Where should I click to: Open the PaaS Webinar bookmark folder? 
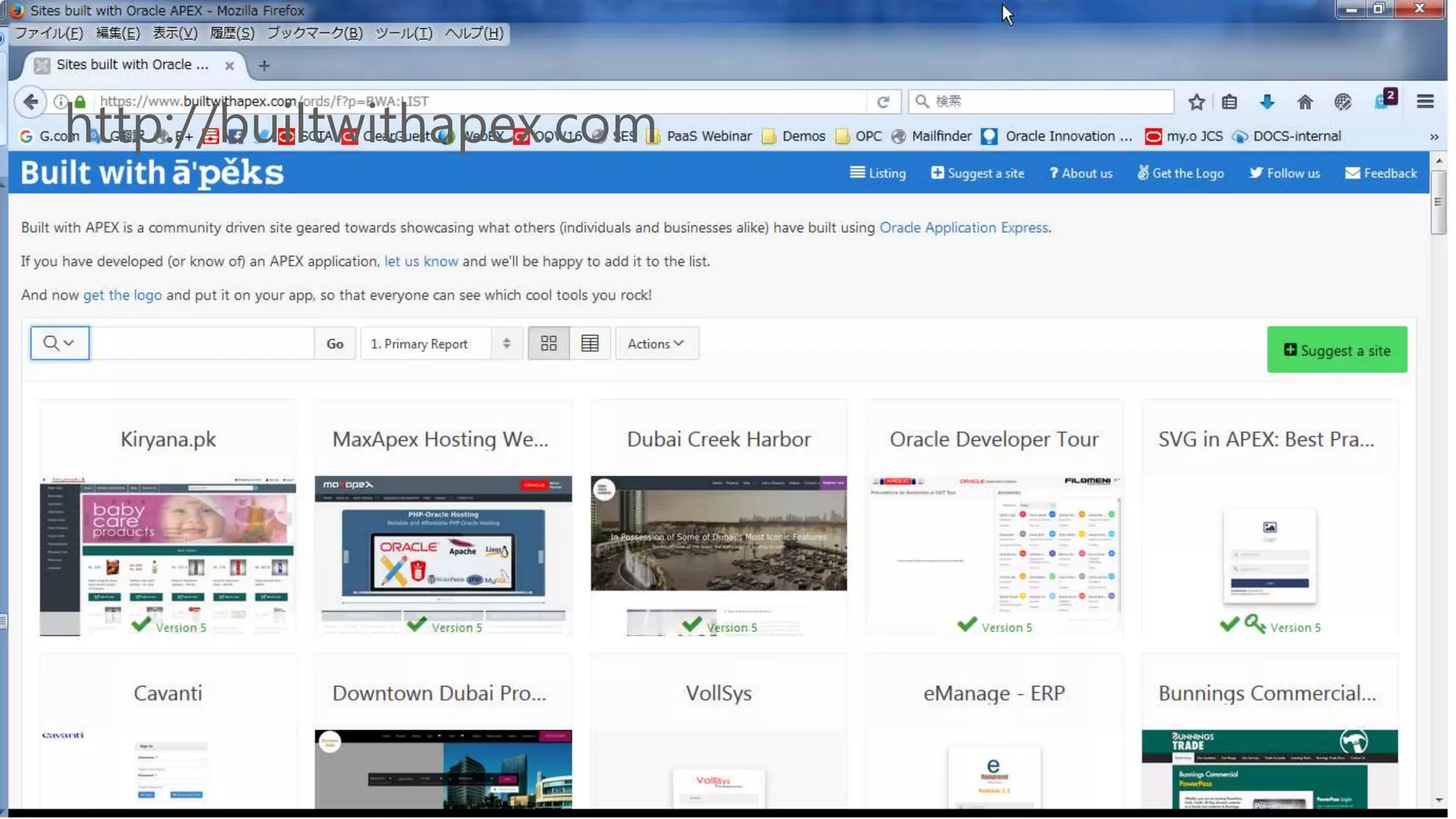pyautogui.click(x=699, y=136)
